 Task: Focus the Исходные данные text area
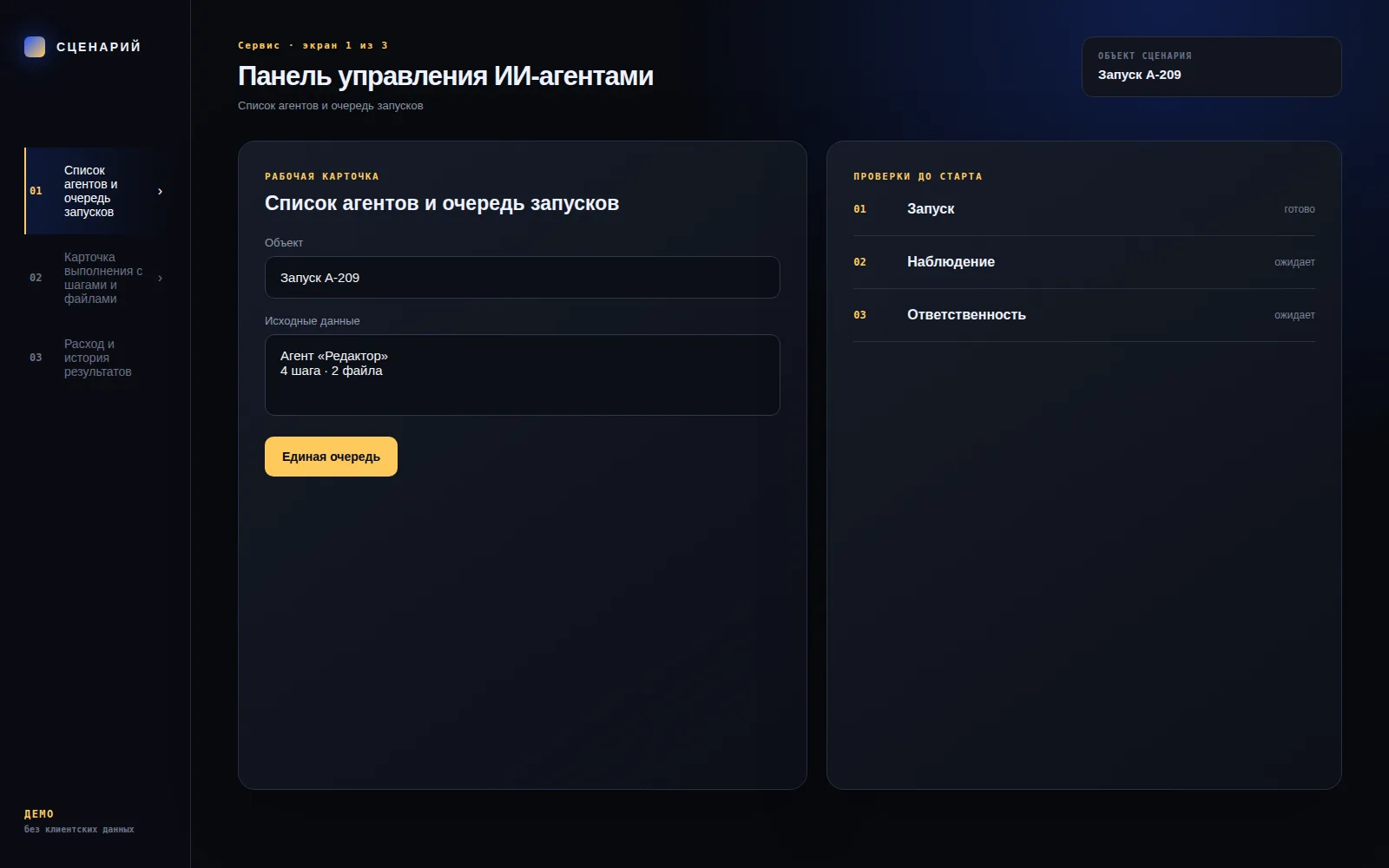tap(523, 375)
